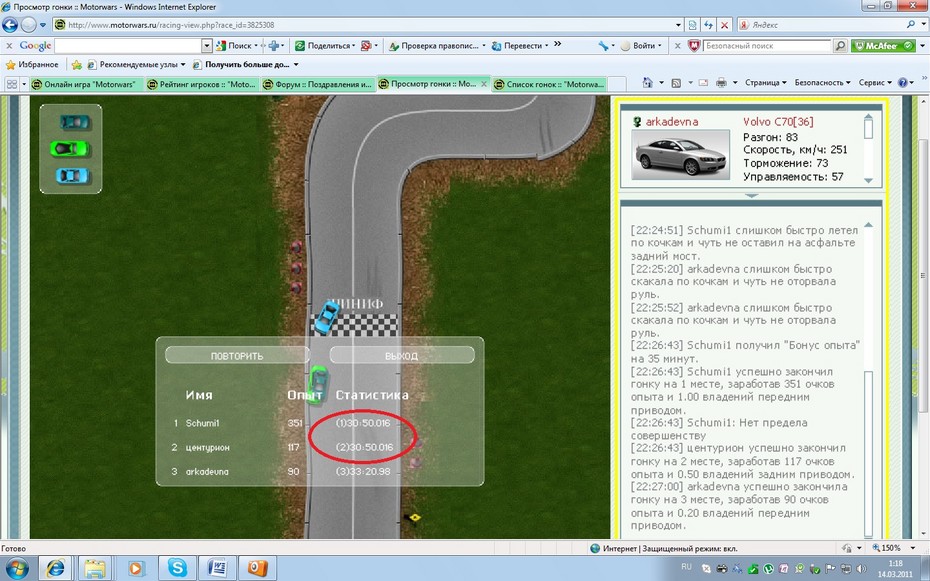Launch Windows Media Player from taskbar
Viewport: 930px width, 581px height.
point(135,568)
